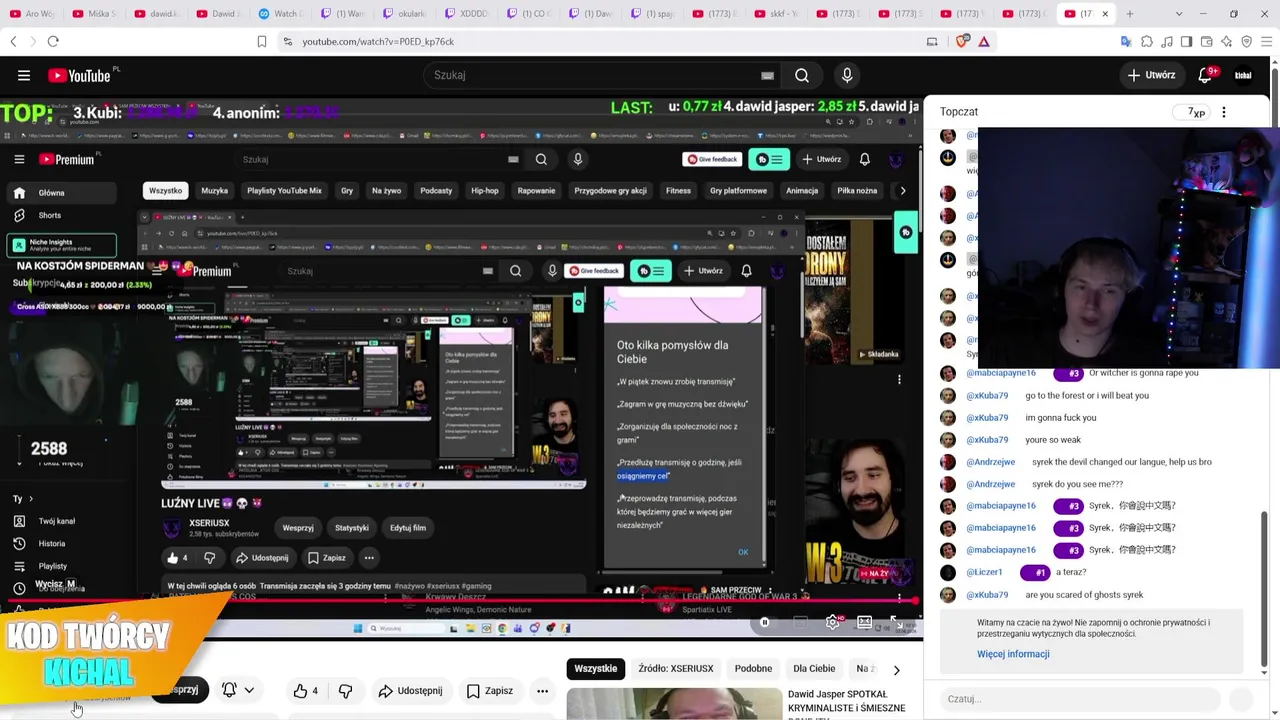1280x720 pixels.
Task: Switch to the "XDDDD" browser tab
Action: [x=466, y=14]
